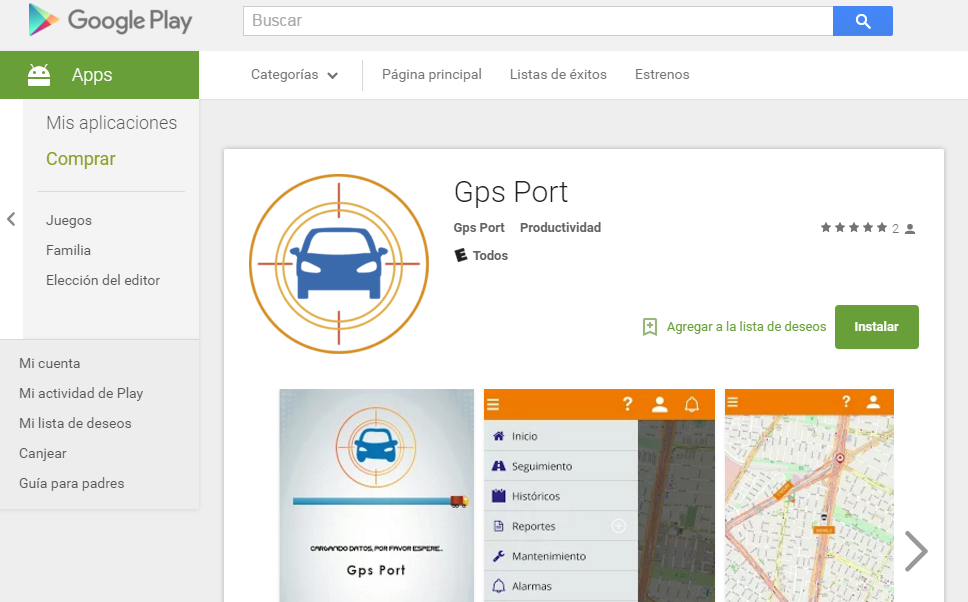Type in the Buscar search field

tap(537, 21)
